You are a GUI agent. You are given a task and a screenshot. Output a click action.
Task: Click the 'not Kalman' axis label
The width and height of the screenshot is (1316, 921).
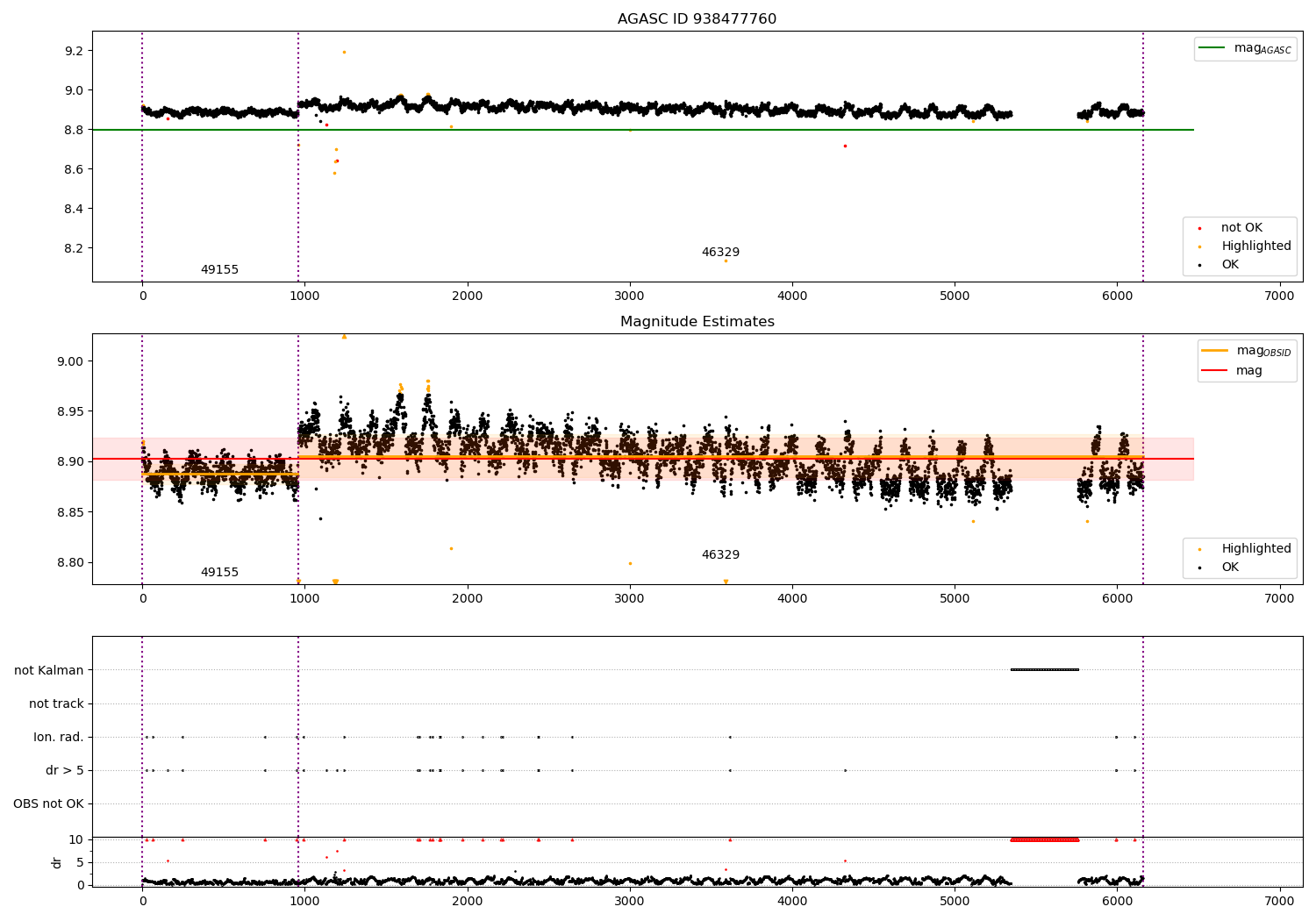pyautogui.click(x=49, y=671)
